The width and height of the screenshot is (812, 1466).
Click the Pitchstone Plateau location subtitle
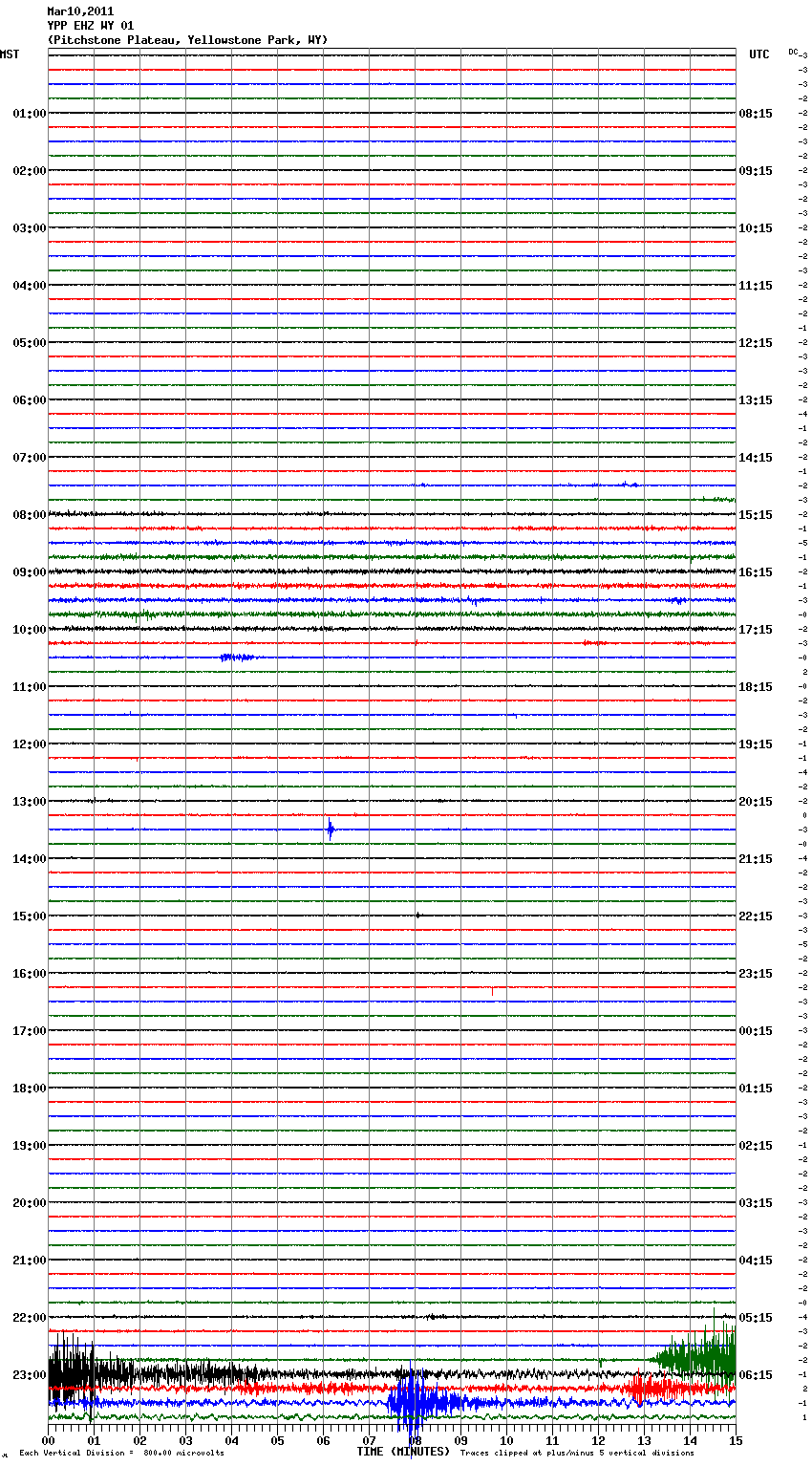coord(187,40)
